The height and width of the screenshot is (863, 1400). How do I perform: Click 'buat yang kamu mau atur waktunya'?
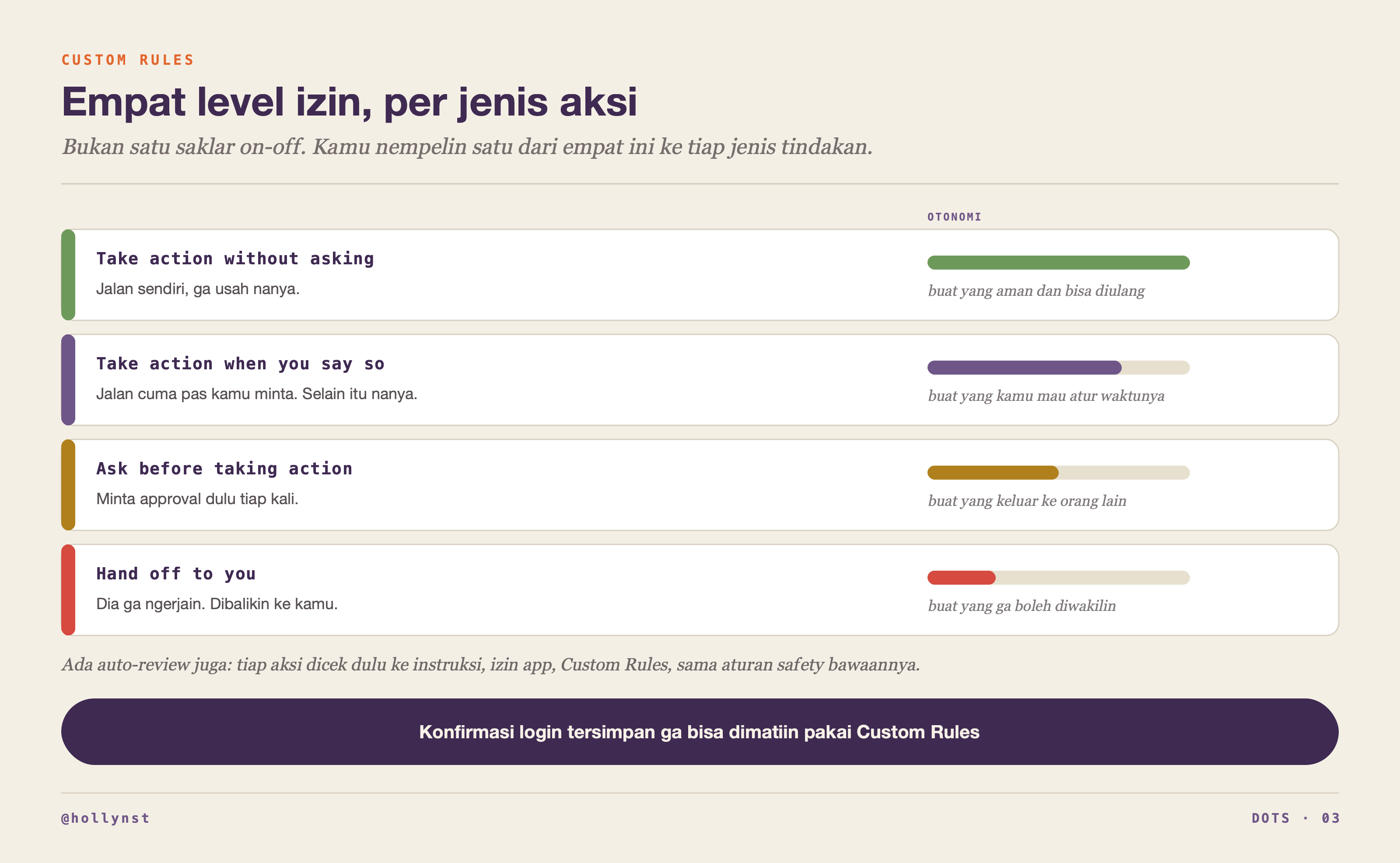tap(1046, 396)
